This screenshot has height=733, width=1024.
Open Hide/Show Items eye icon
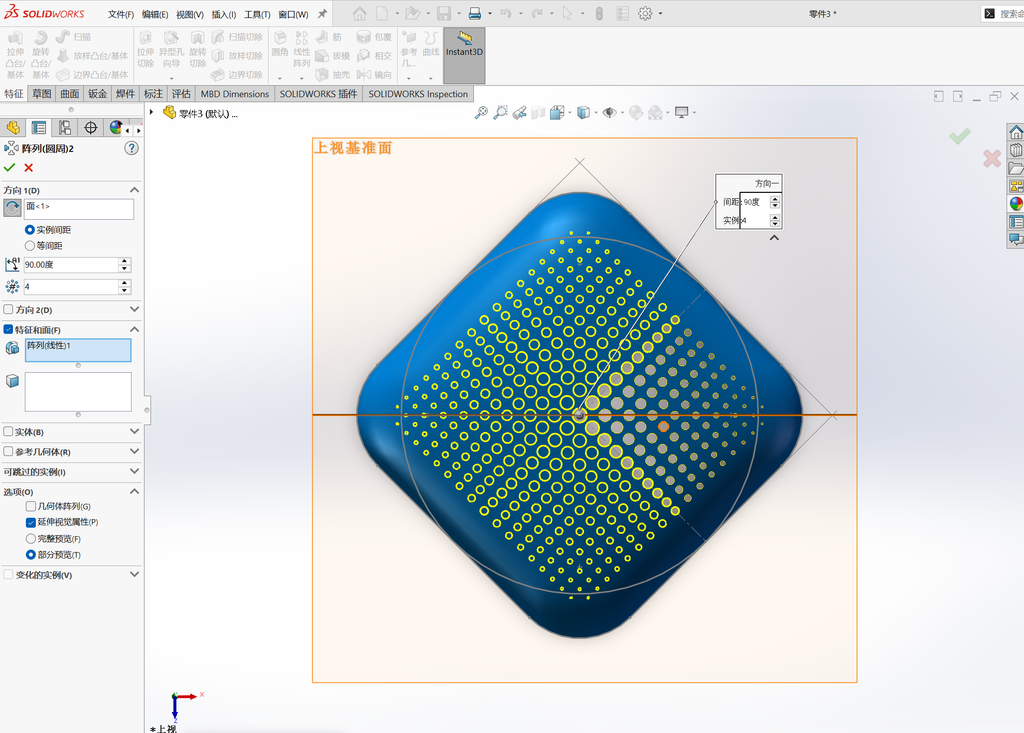(609, 112)
